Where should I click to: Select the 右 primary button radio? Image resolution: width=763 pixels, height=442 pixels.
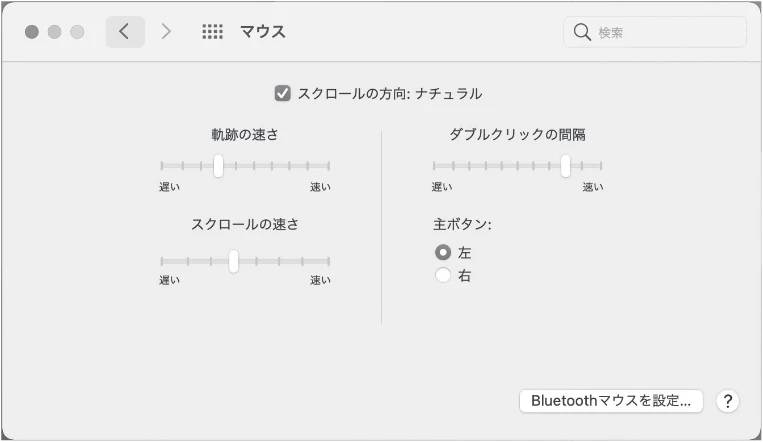point(442,275)
